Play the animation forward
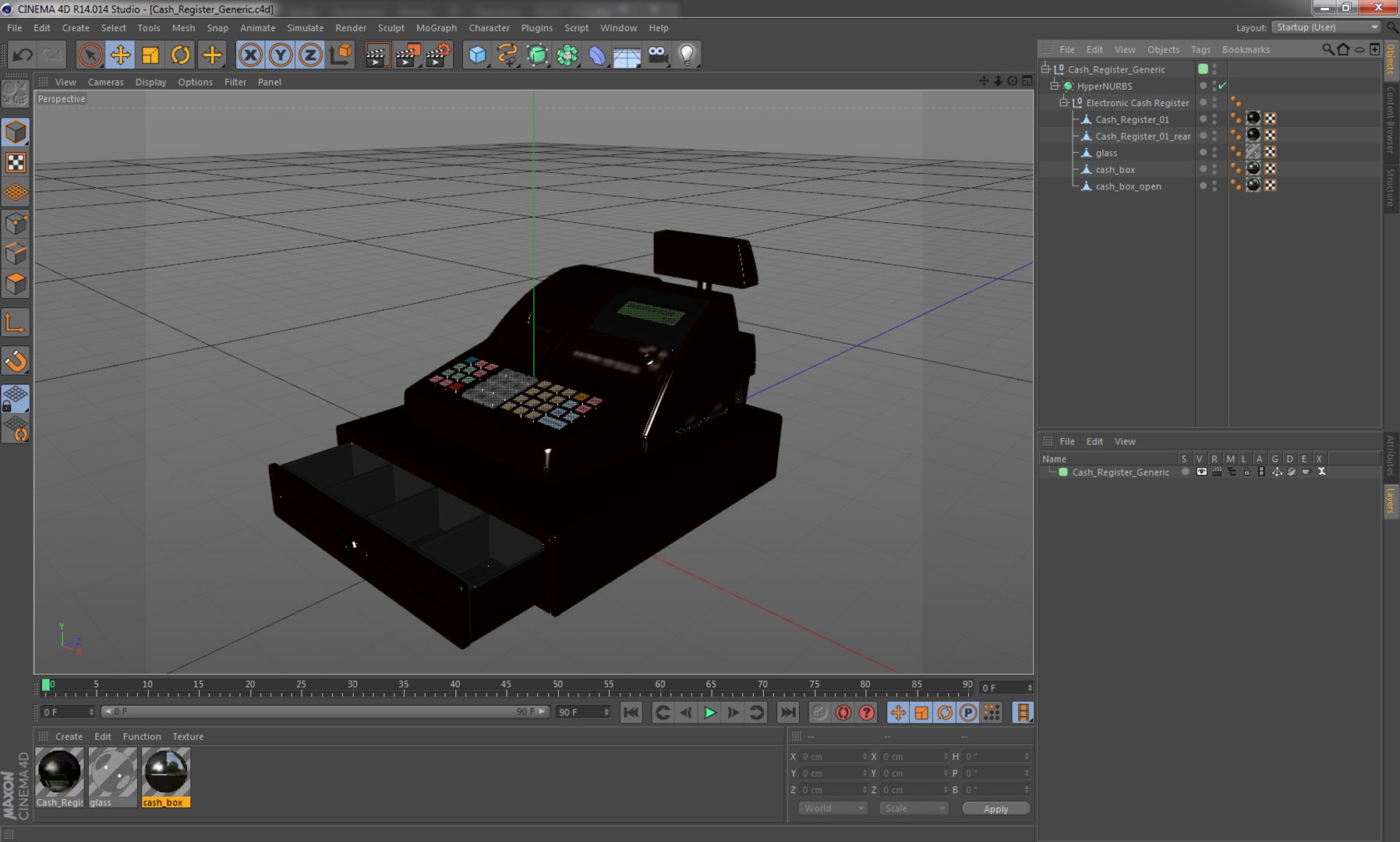The image size is (1400, 842). coord(709,712)
